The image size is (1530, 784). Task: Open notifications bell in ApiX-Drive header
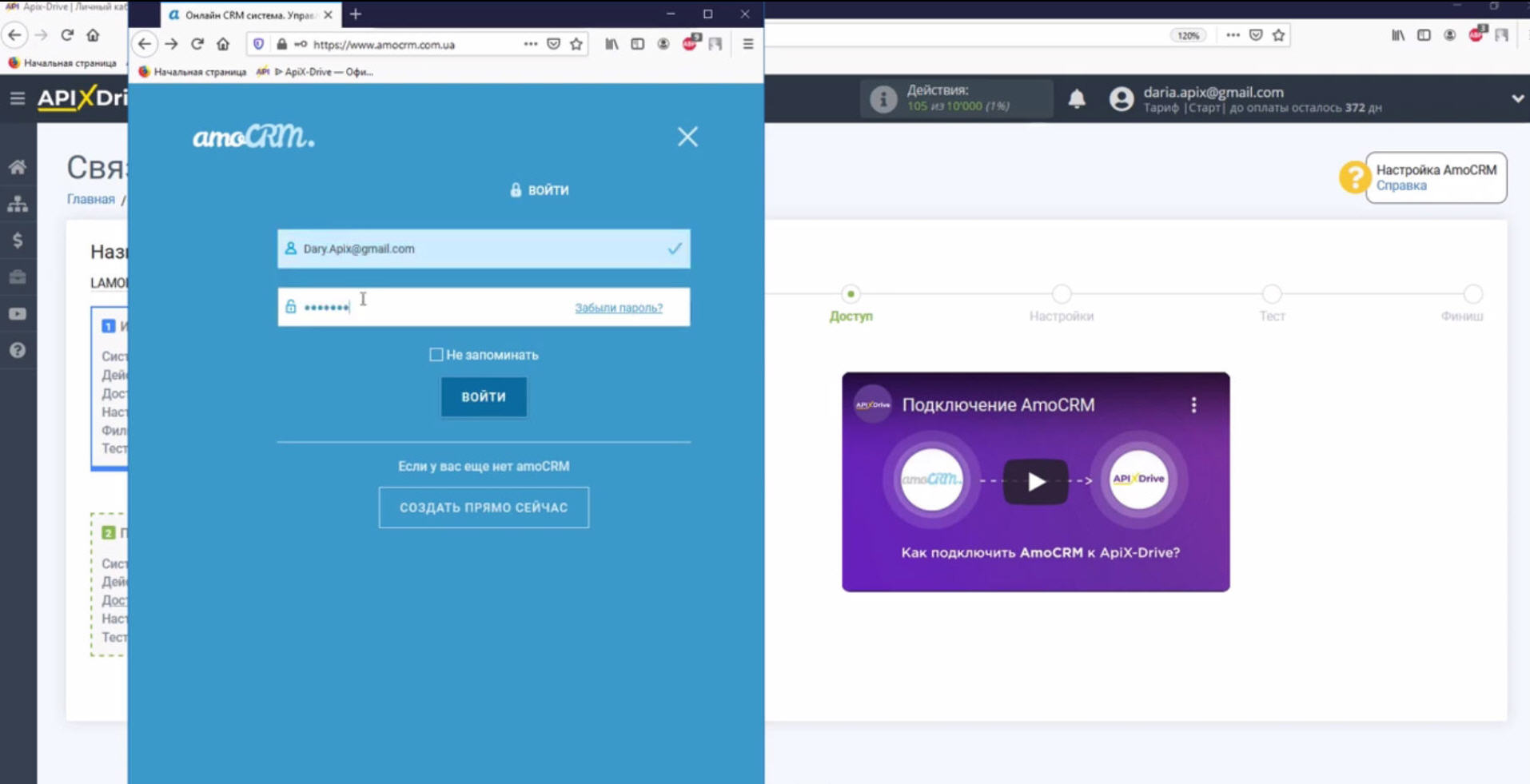1077,98
